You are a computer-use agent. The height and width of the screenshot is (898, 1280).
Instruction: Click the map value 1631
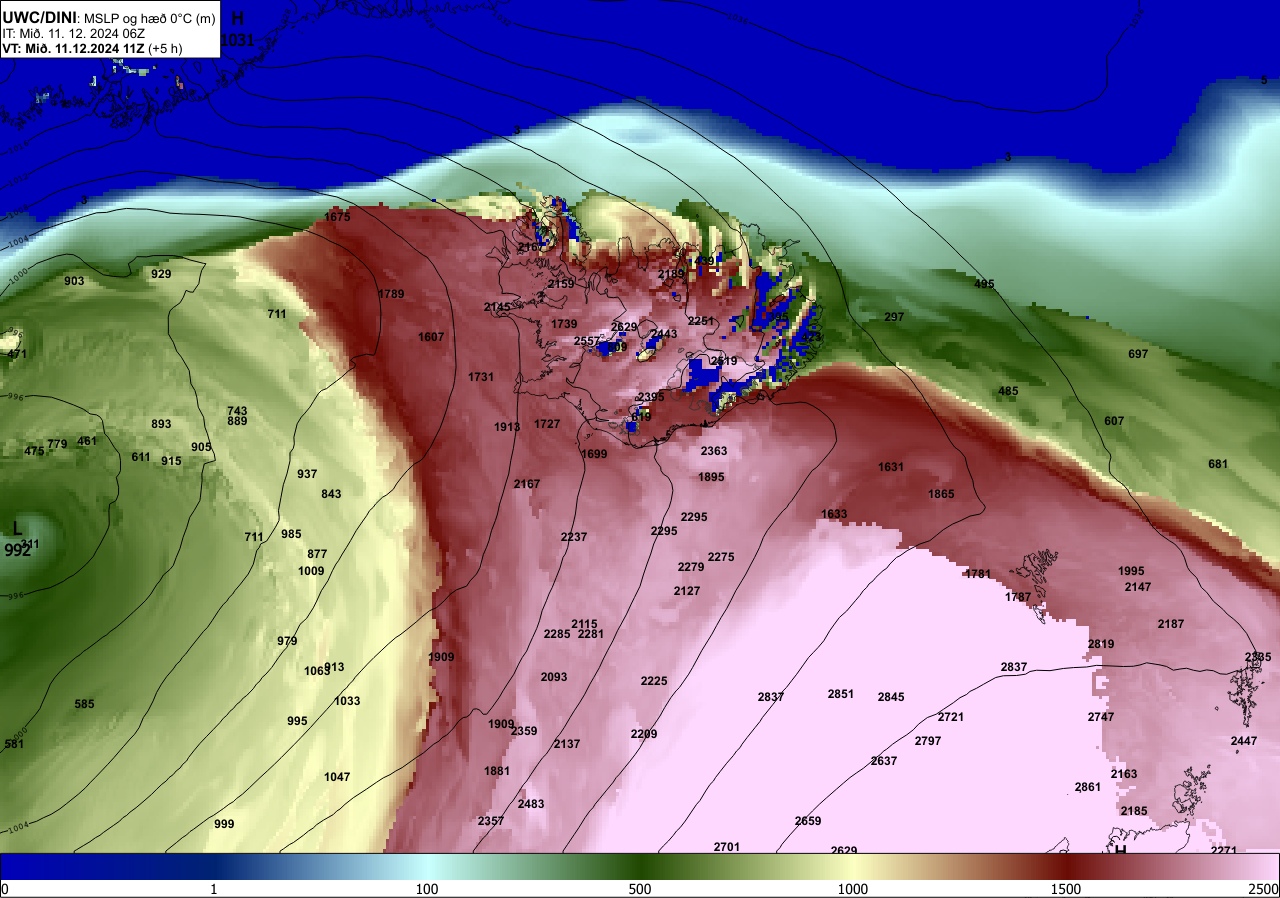point(891,467)
